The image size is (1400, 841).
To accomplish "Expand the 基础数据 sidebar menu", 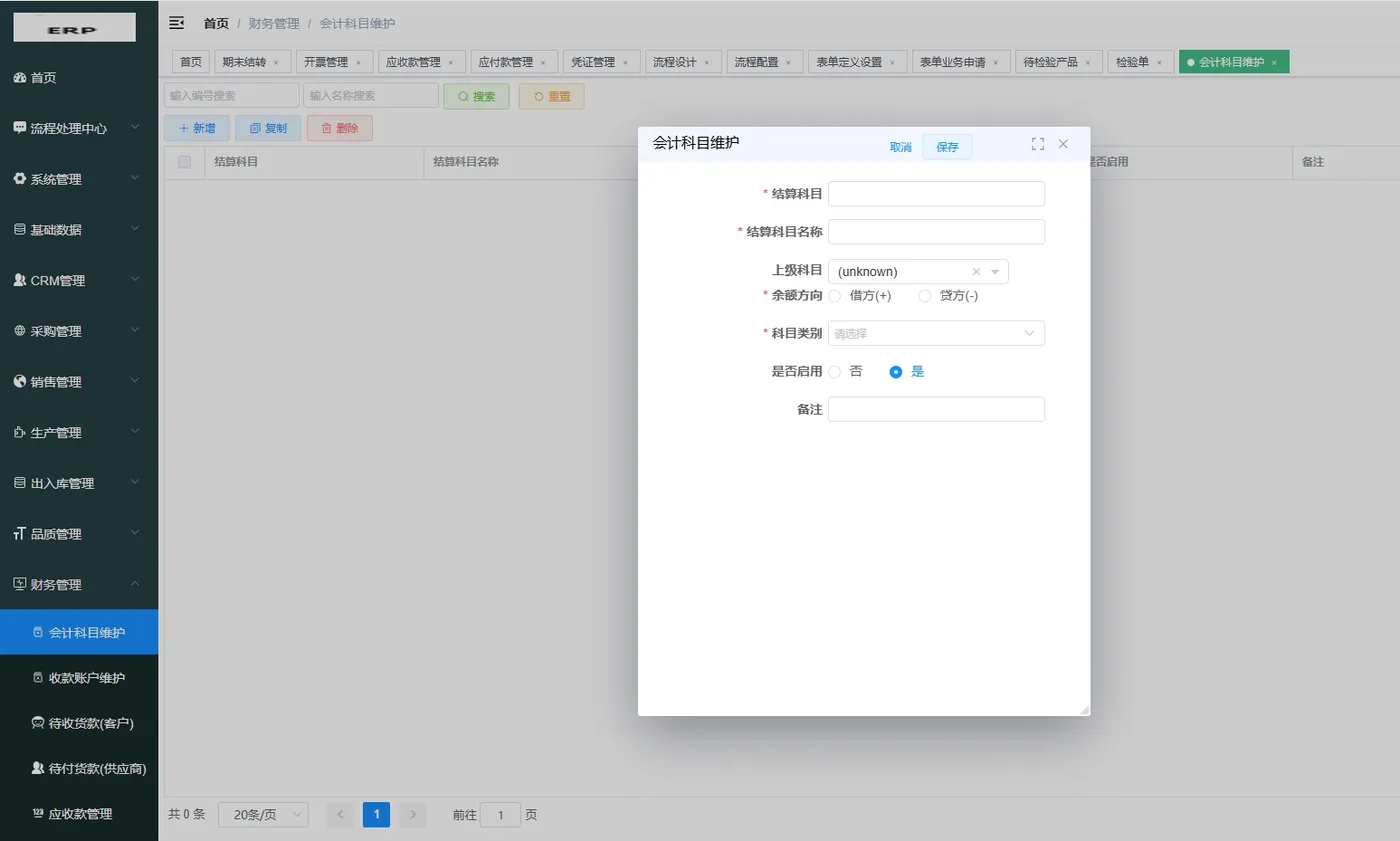I will pyautogui.click(x=135, y=228).
